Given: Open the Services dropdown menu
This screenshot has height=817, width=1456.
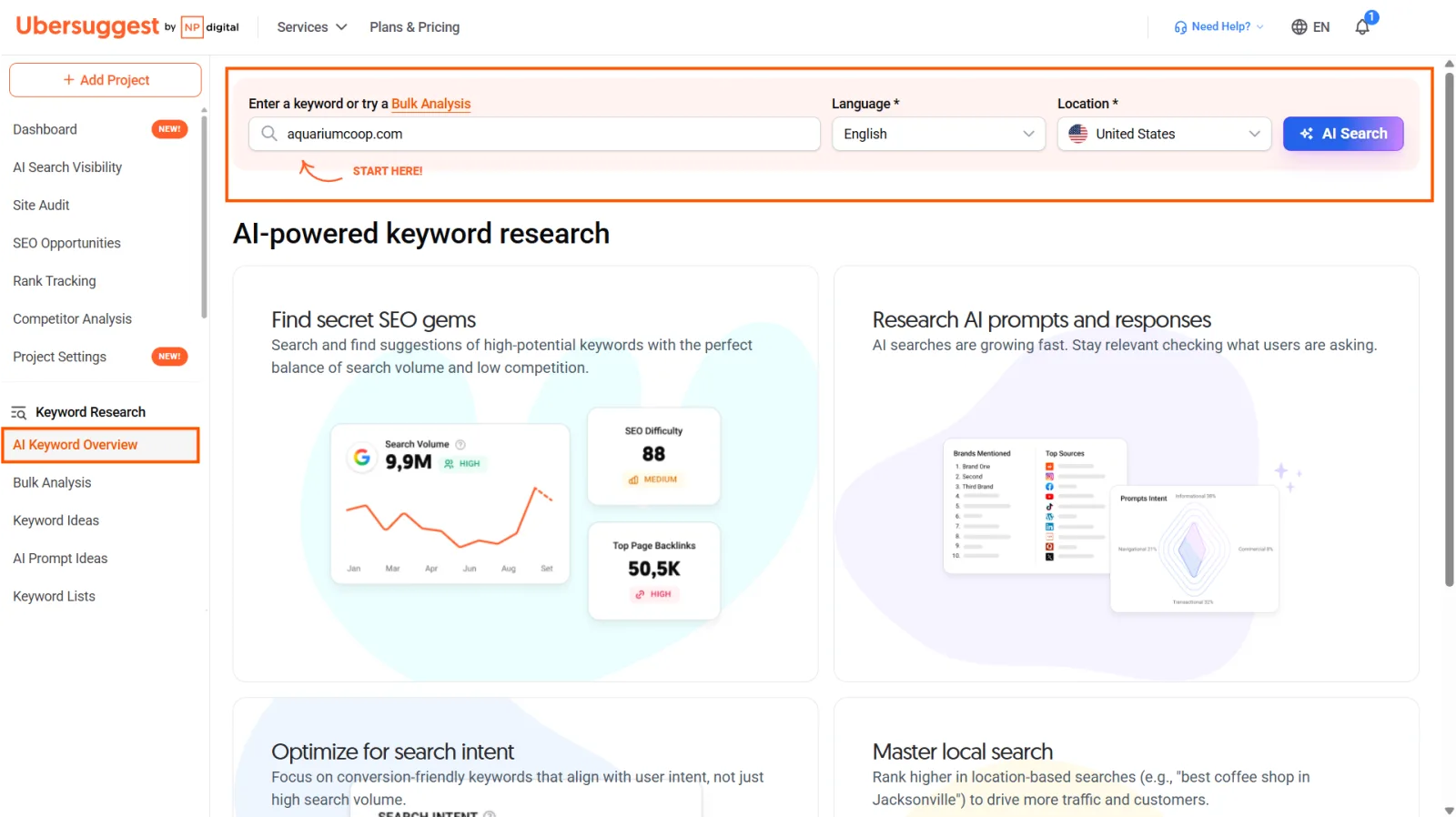Looking at the screenshot, I should click(312, 27).
